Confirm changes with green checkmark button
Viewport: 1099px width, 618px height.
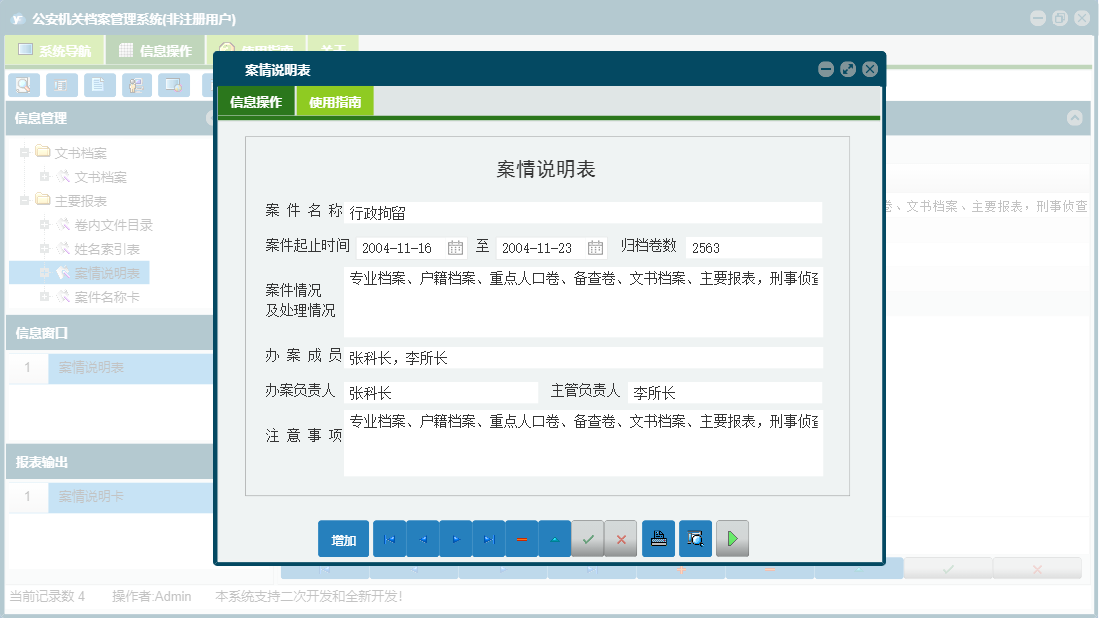click(589, 538)
